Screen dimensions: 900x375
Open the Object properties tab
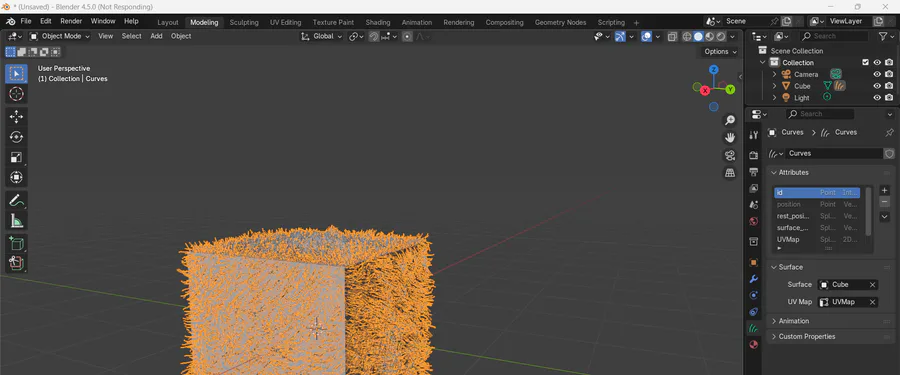(754, 262)
